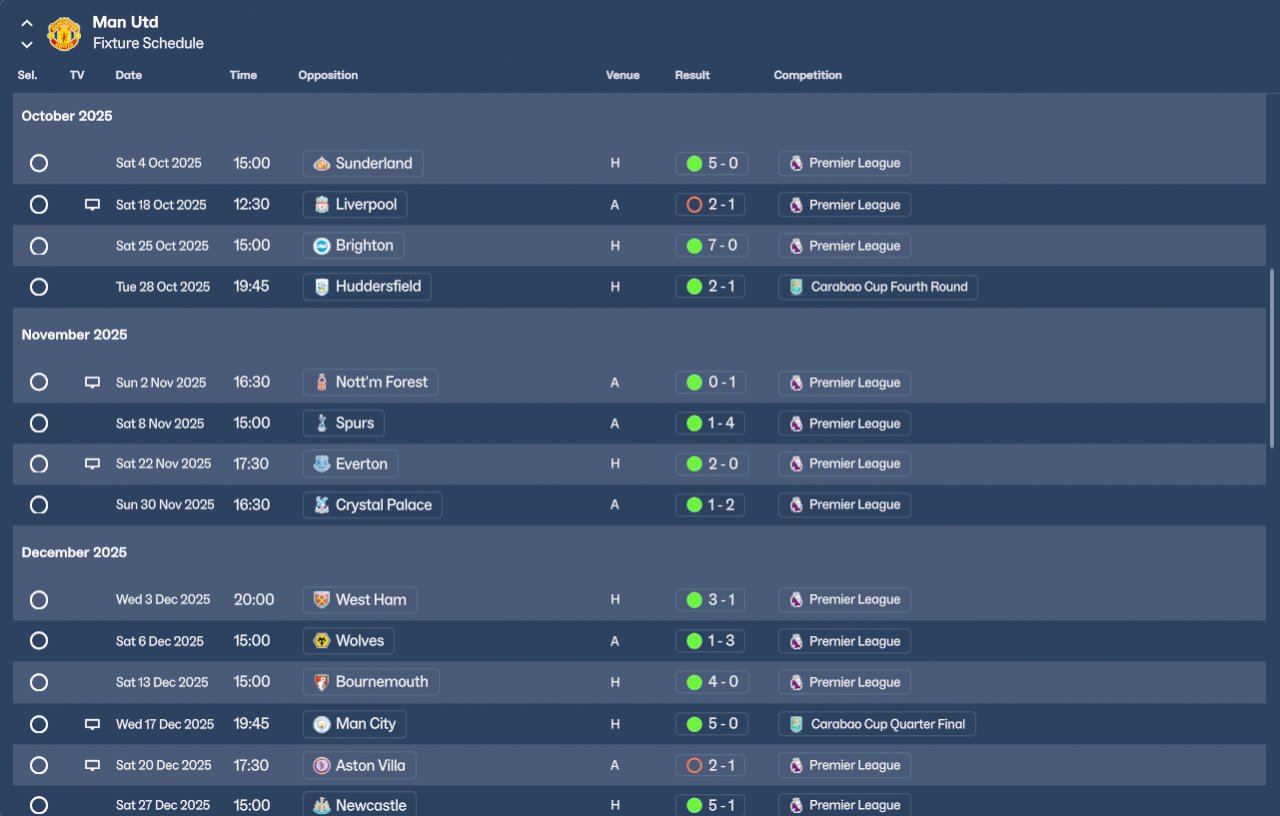This screenshot has width=1280, height=816.
Task: Click the Crystal Palace club crest
Action: (x=321, y=505)
